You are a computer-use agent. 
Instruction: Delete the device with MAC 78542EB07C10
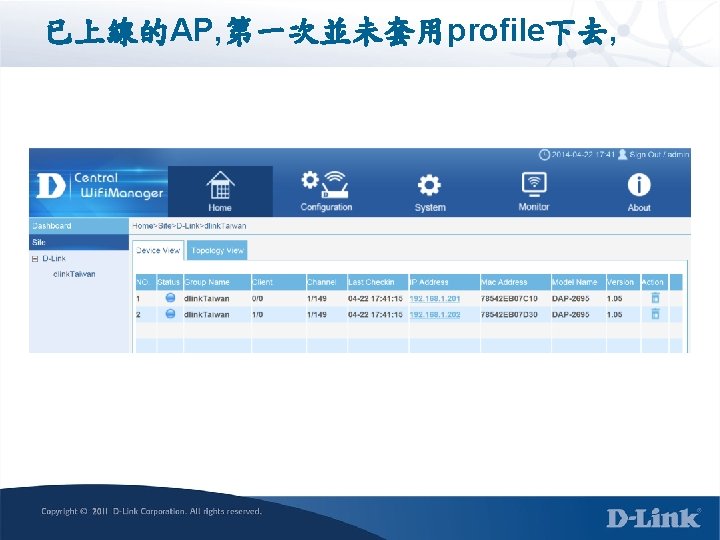coord(655,298)
